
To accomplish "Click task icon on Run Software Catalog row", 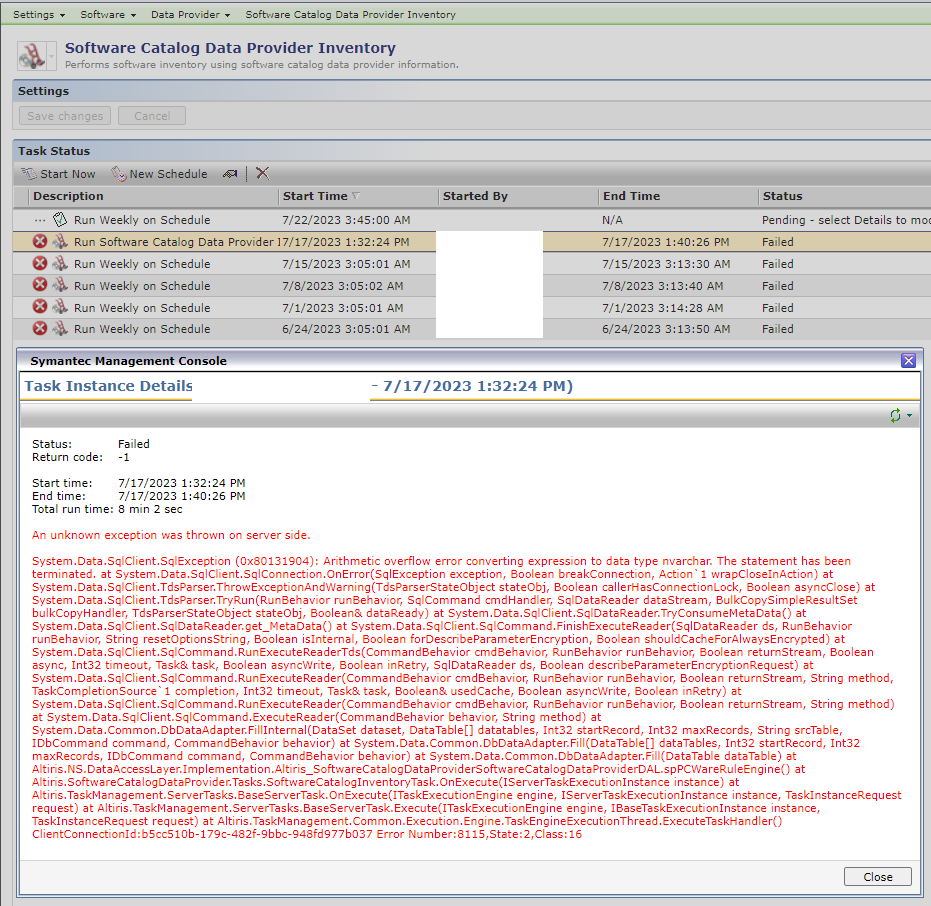I will click(x=60, y=242).
